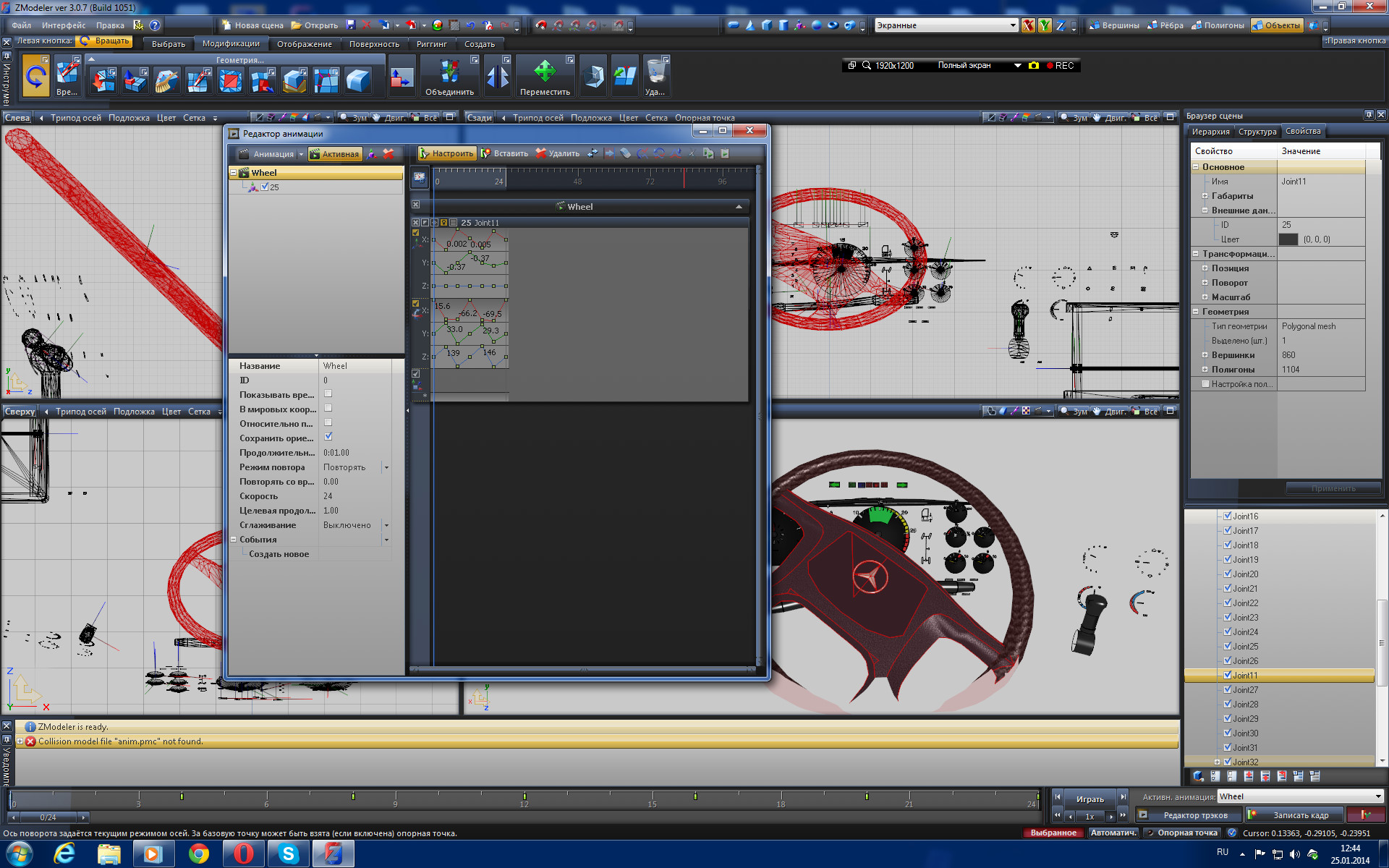The height and width of the screenshot is (868, 1389).
Task: Toggle the Y axis constraint button
Action: [x=1045, y=25]
